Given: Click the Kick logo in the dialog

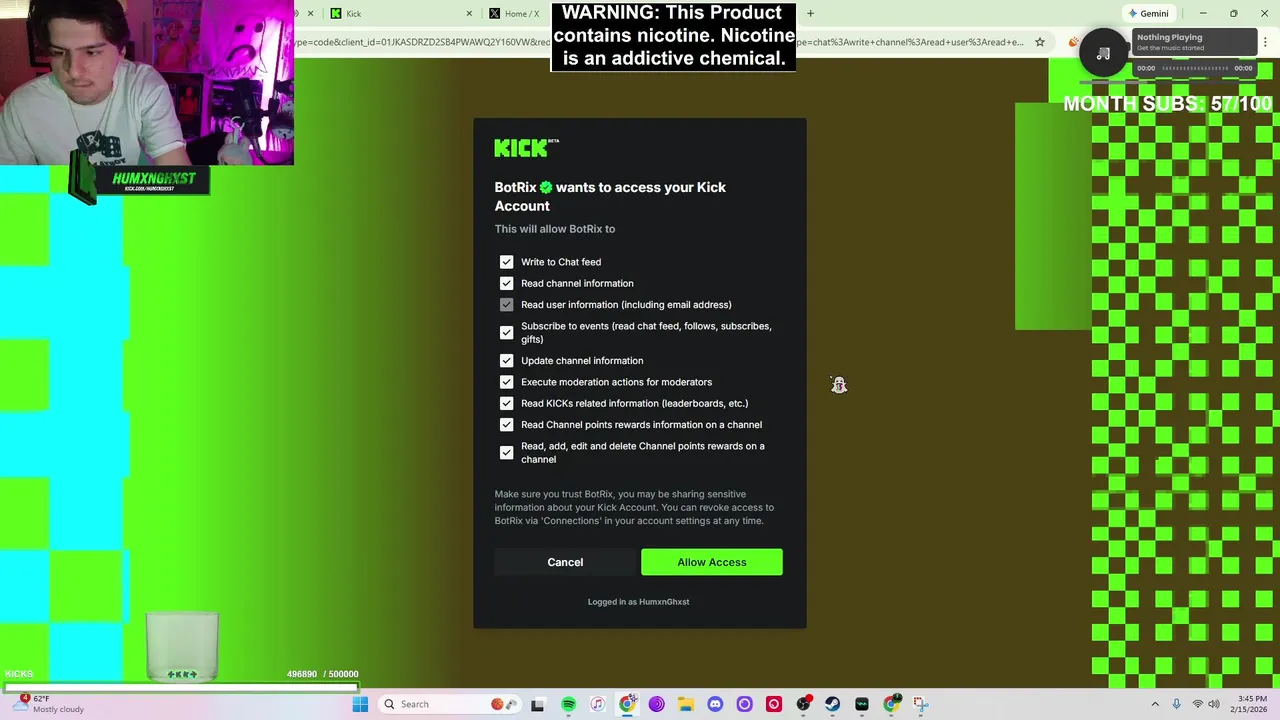Looking at the screenshot, I should (526, 148).
